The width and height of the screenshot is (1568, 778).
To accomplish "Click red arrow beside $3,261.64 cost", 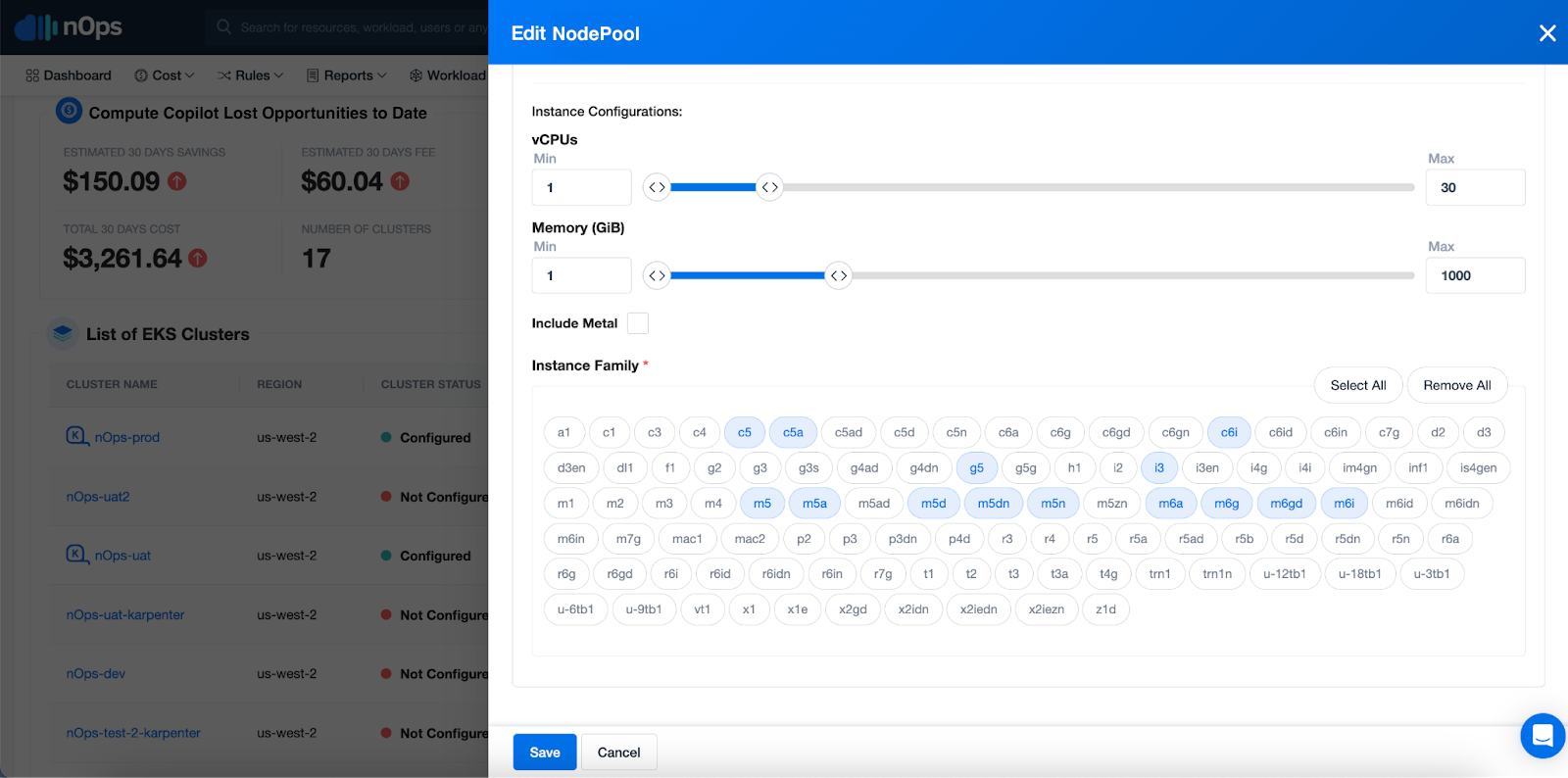I will coord(198,258).
